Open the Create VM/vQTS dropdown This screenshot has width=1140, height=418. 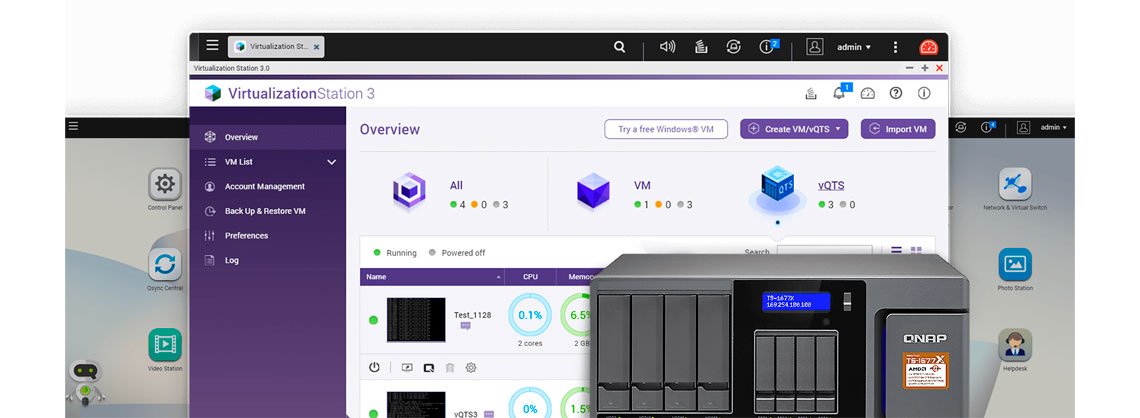794,129
